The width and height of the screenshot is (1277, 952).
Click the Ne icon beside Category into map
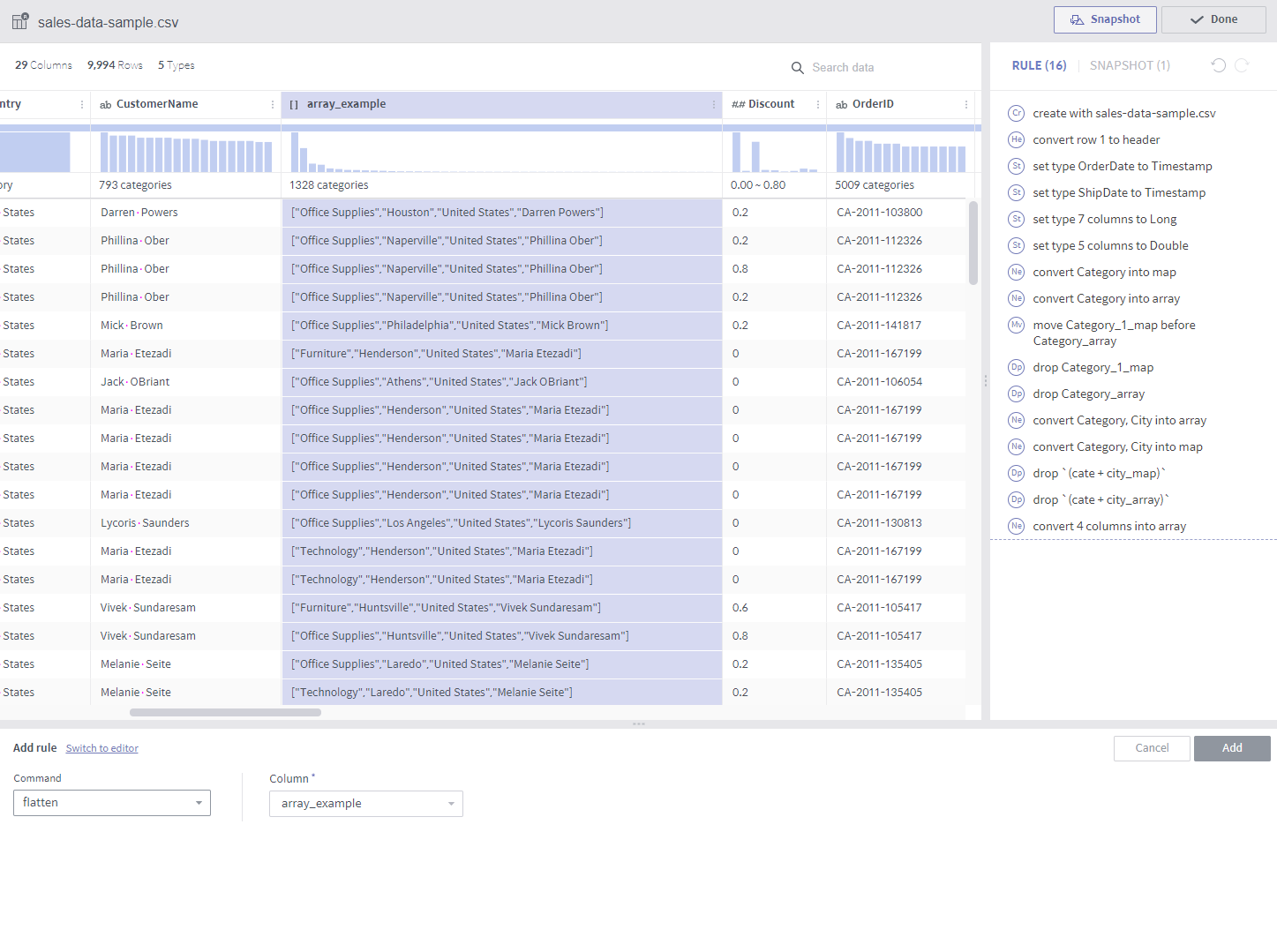(x=1017, y=272)
